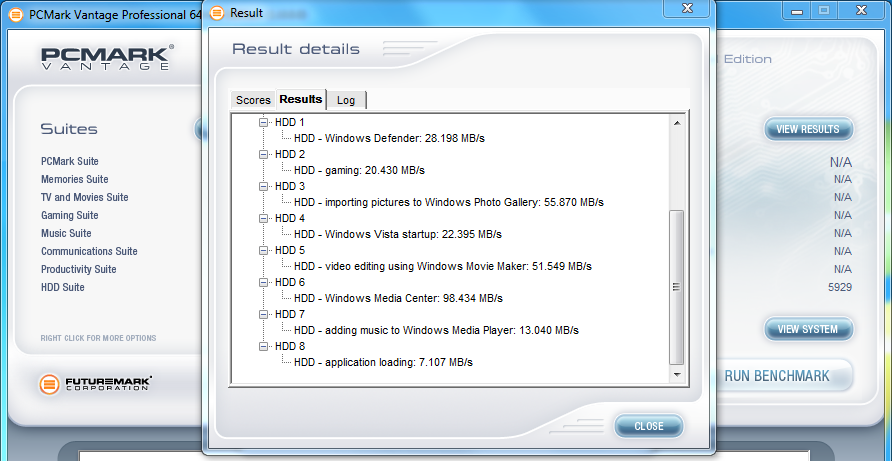Click the HDD 8 node label
Image resolution: width=892 pixels, height=461 pixels.
click(290, 346)
